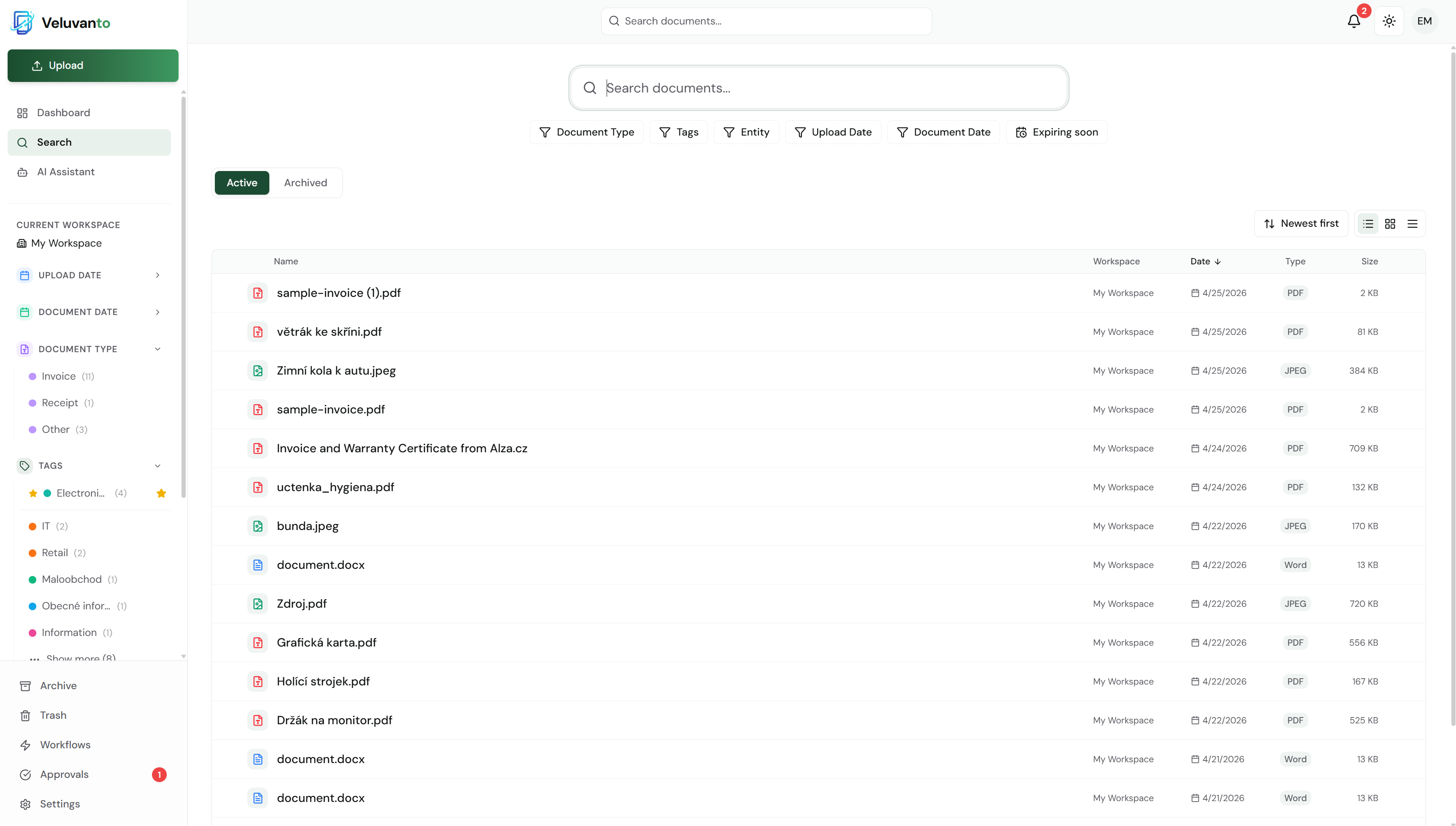The width and height of the screenshot is (1456, 826).
Task: Expand the Document Date sidebar section
Action: click(x=89, y=312)
